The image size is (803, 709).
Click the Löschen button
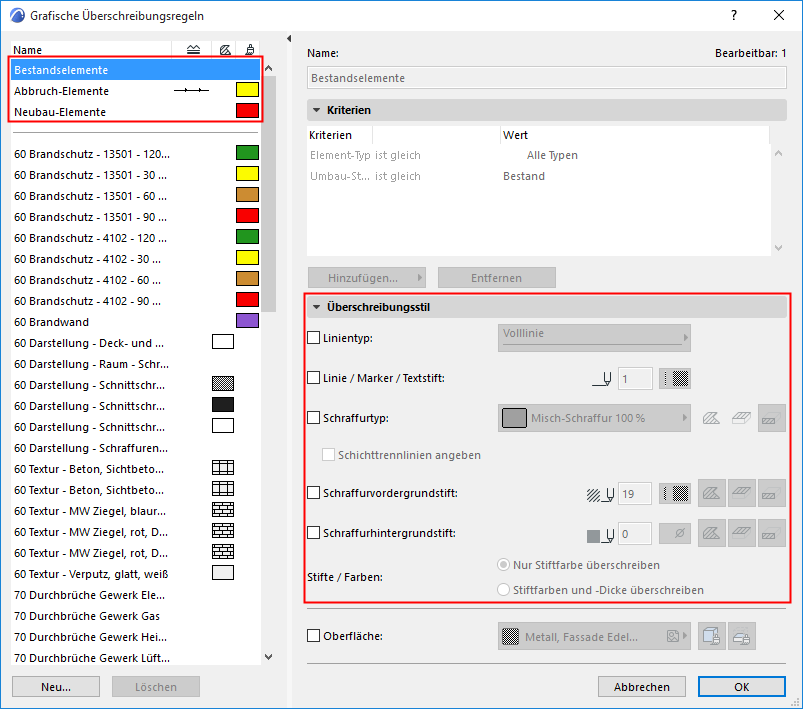156,687
